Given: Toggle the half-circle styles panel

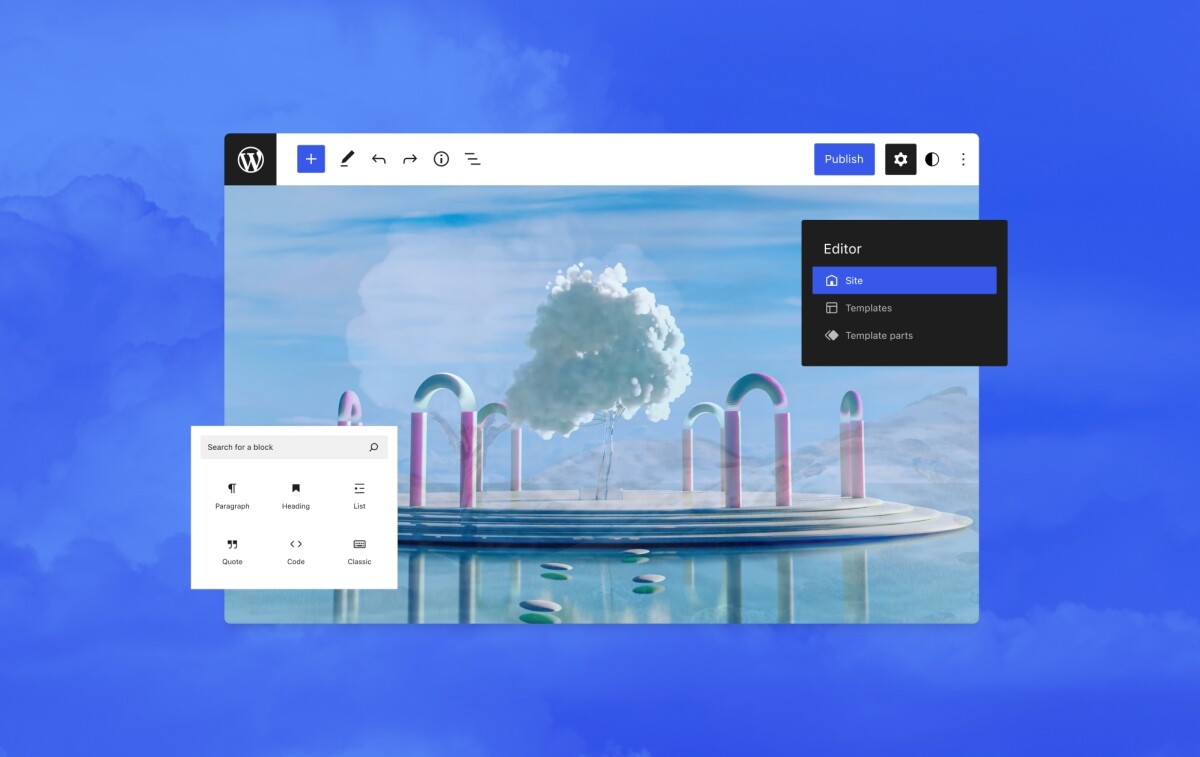Looking at the screenshot, I should click(932, 159).
